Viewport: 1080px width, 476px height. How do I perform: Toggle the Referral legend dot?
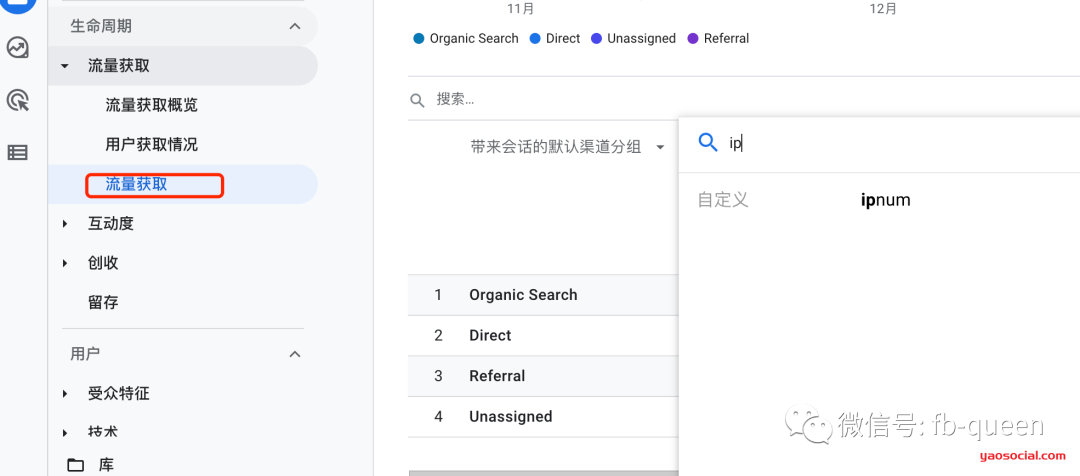pyautogui.click(x=692, y=39)
